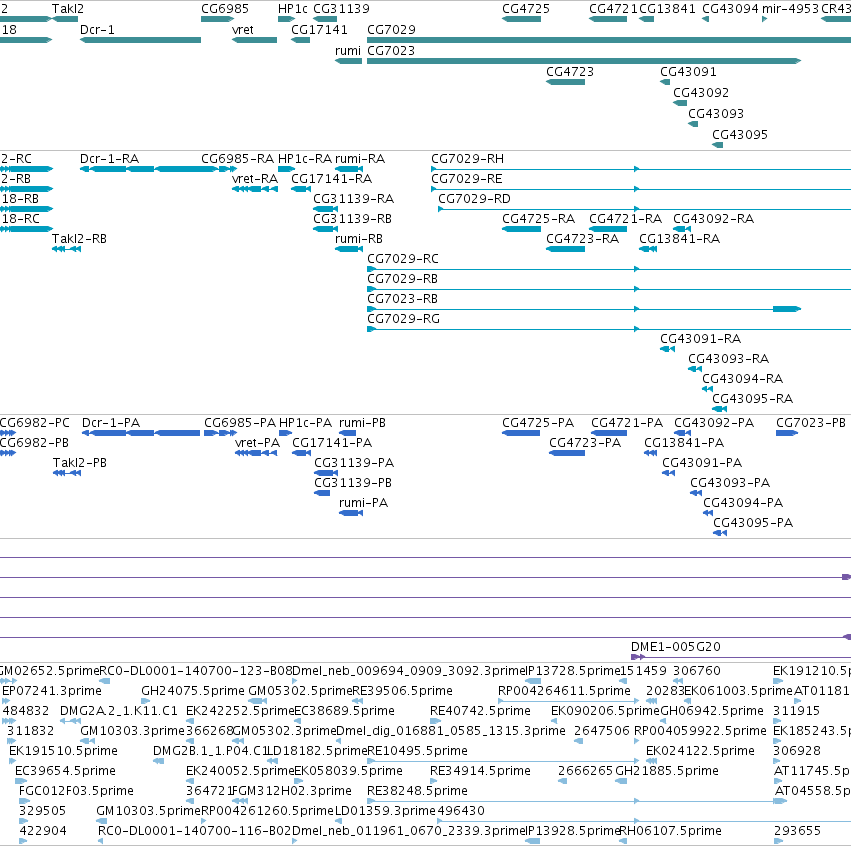Select the CG4723 gene label
This screenshot has height=846, width=851.
pos(570,72)
